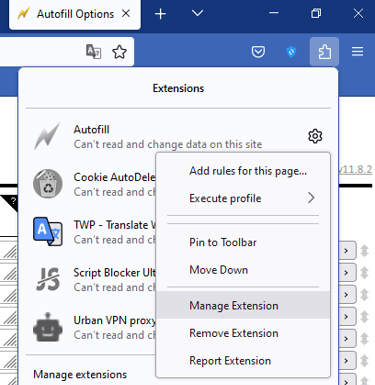Image resolution: width=375 pixels, height=385 pixels.
Task: Click the translate page icon in address bar
Action: 94,52
